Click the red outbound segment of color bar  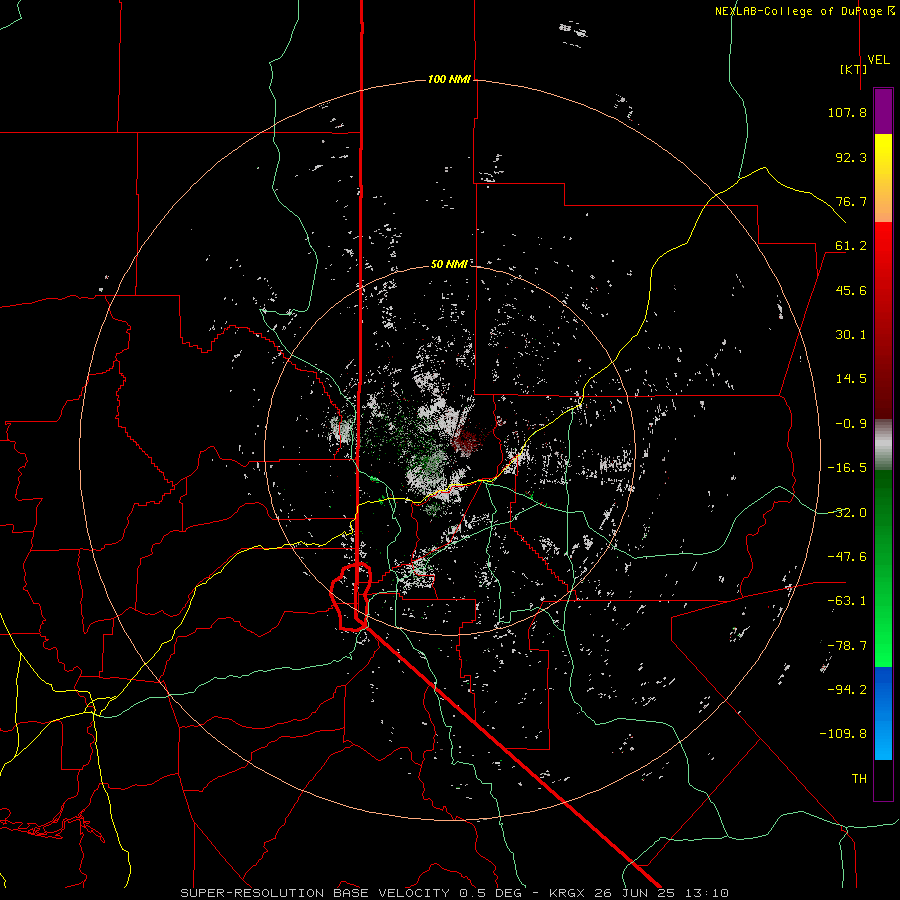(883, 320)
